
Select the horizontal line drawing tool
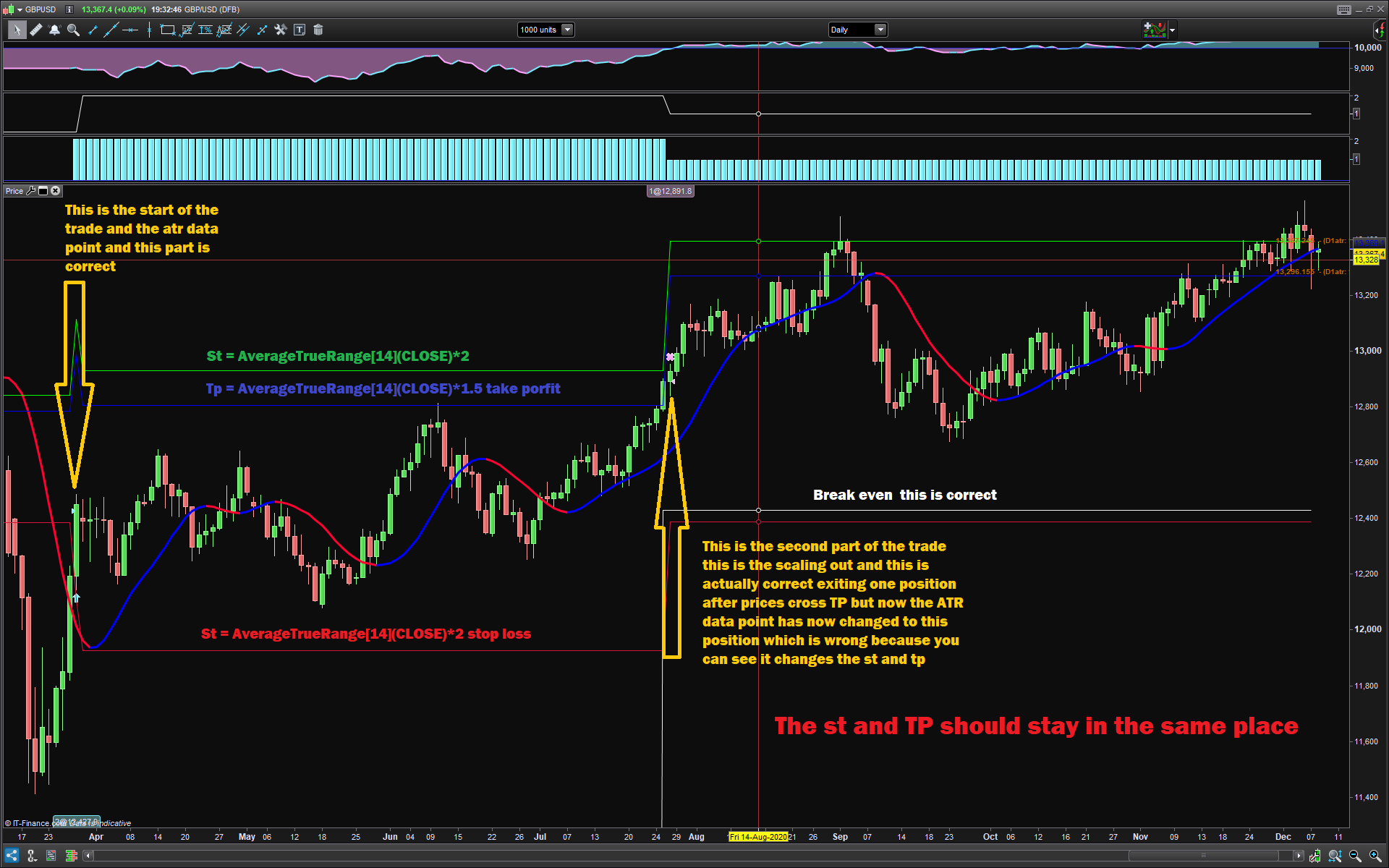(130, 30)
